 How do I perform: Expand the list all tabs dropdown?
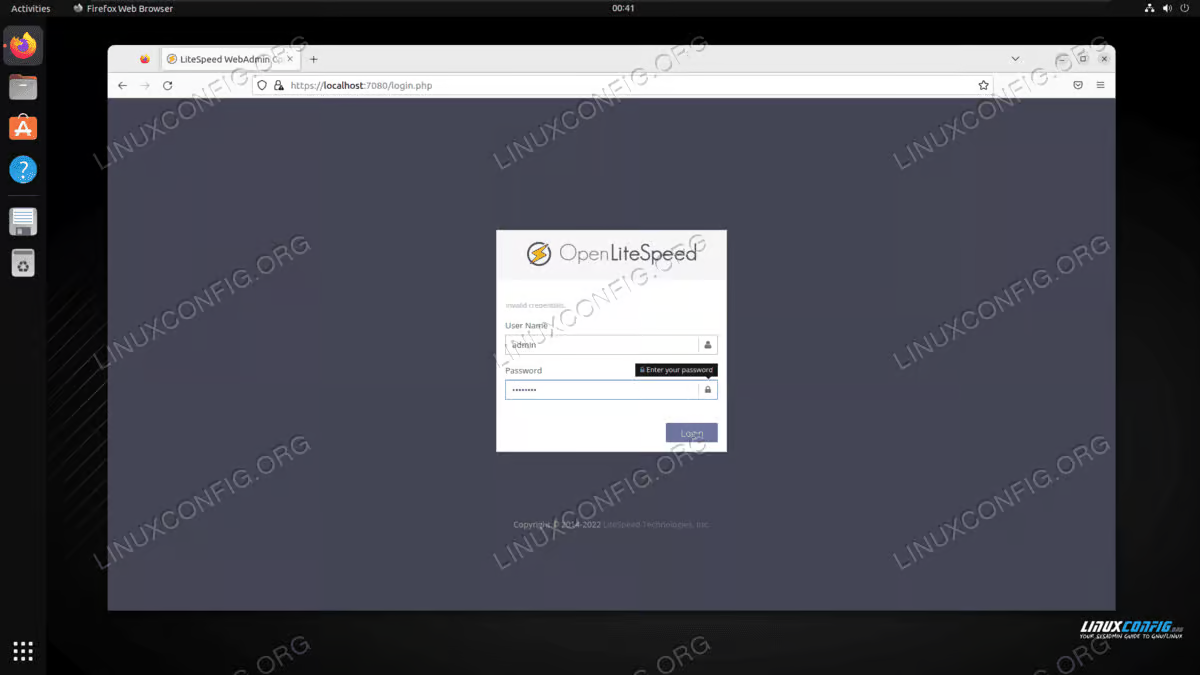1016,59
